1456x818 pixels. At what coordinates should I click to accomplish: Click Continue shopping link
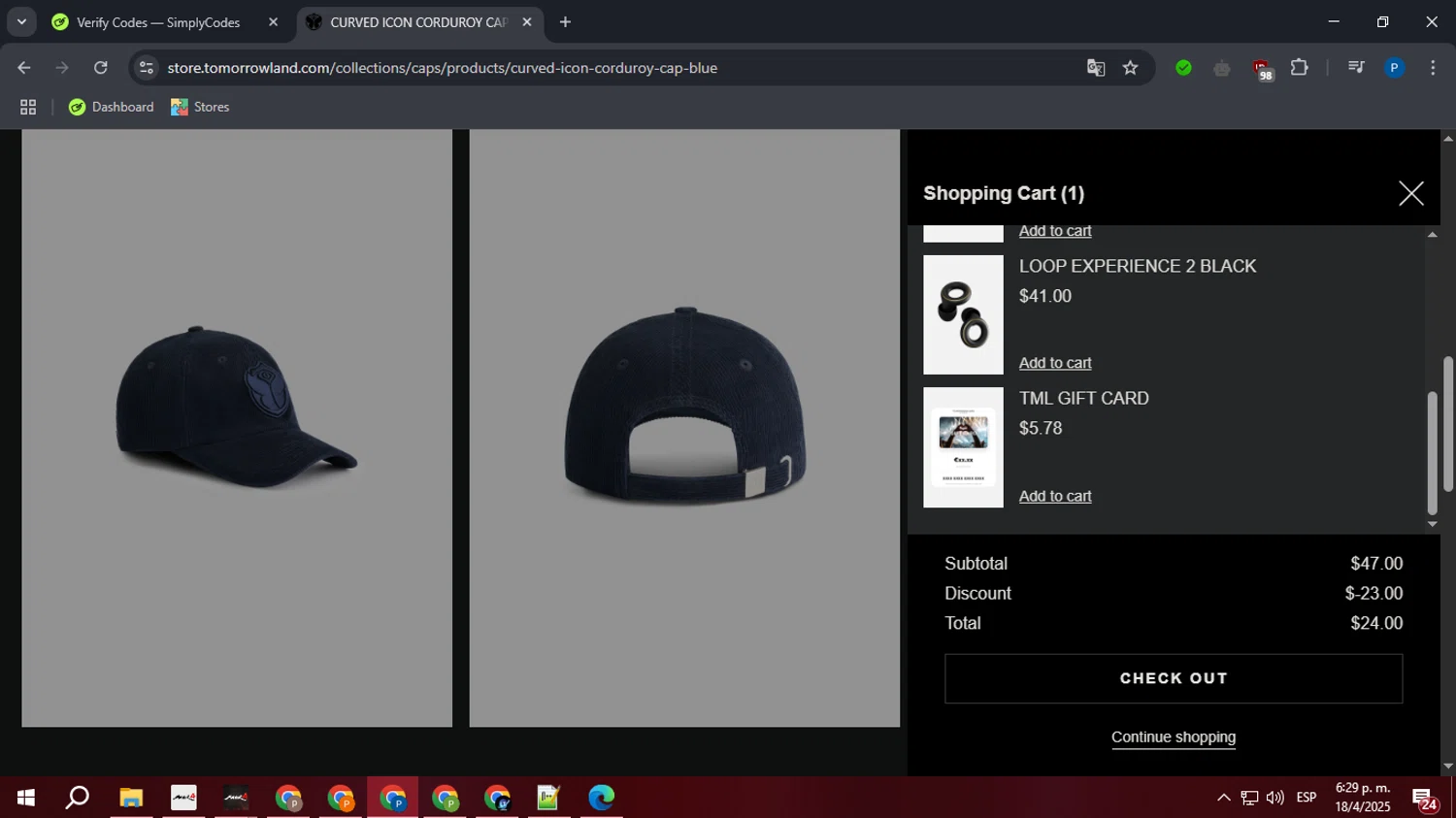(1174, 737)
